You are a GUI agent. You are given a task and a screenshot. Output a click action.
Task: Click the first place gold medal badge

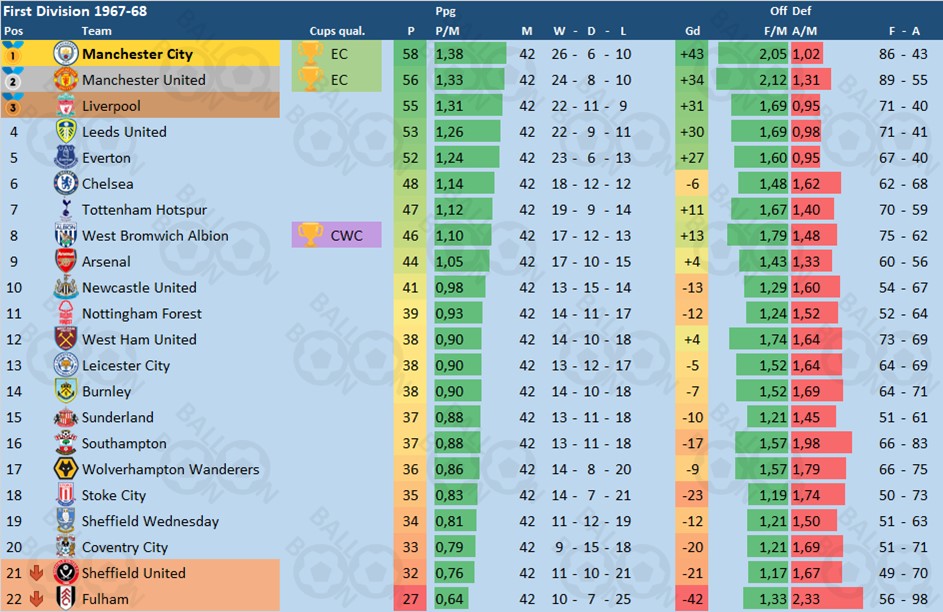click(x=12, y=53)
